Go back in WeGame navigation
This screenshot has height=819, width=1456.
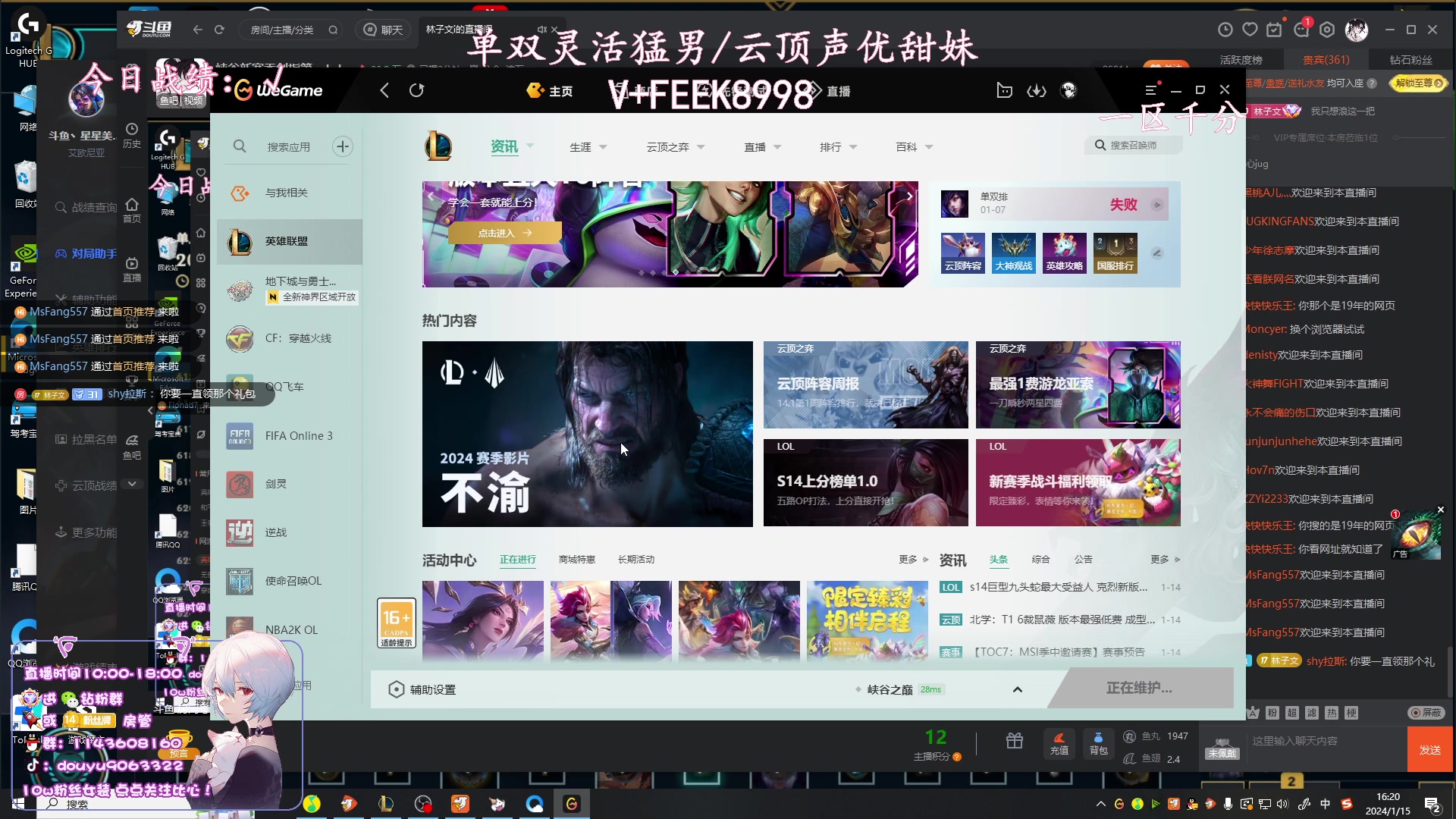point(384,90)
